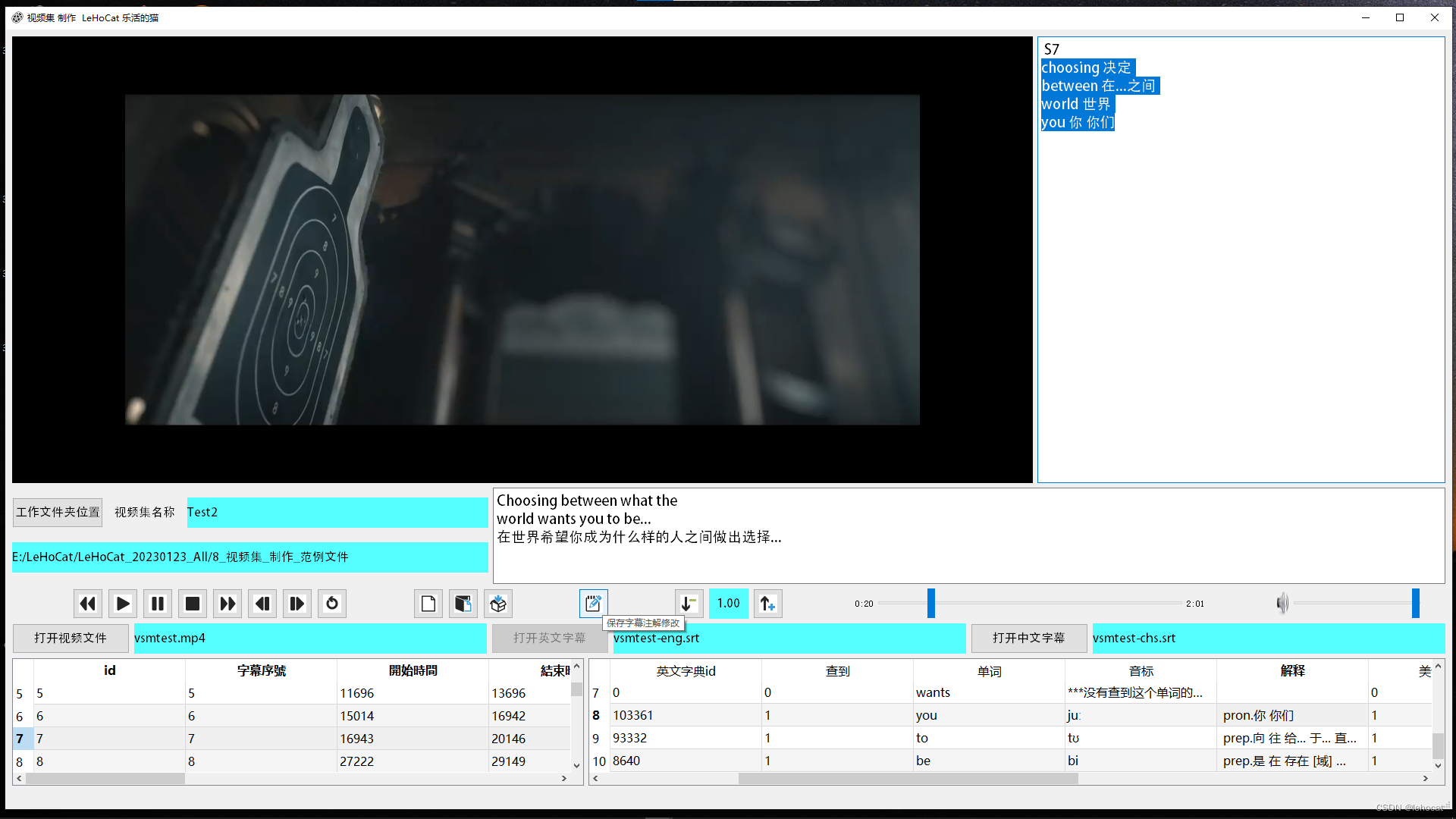Click the save subtitle annotation edit icon
The height and width of the screenshot is (819, 1456).
(x=593, y=604)
